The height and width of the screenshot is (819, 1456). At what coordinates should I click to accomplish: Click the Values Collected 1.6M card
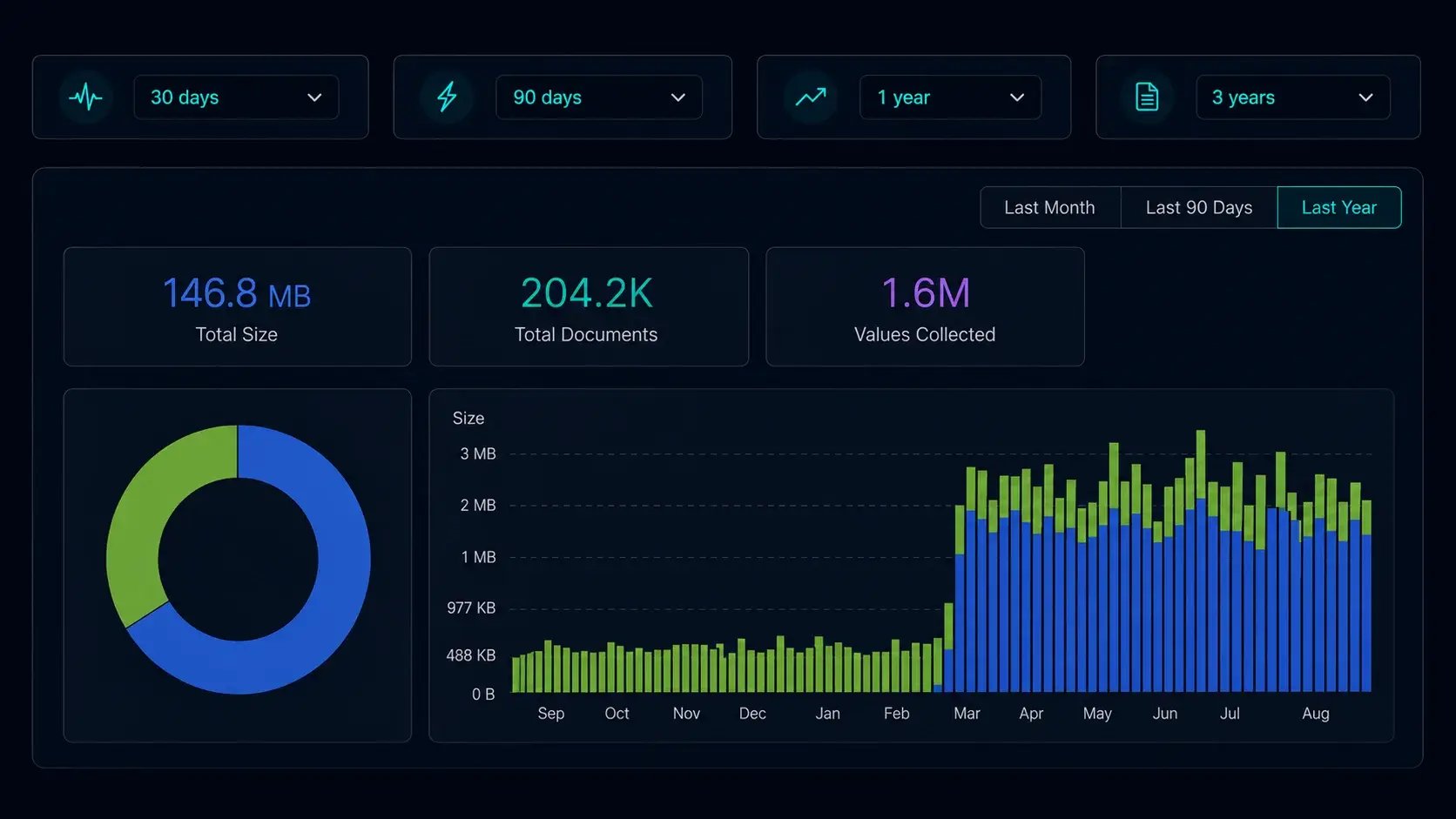(x=925, y=306)
